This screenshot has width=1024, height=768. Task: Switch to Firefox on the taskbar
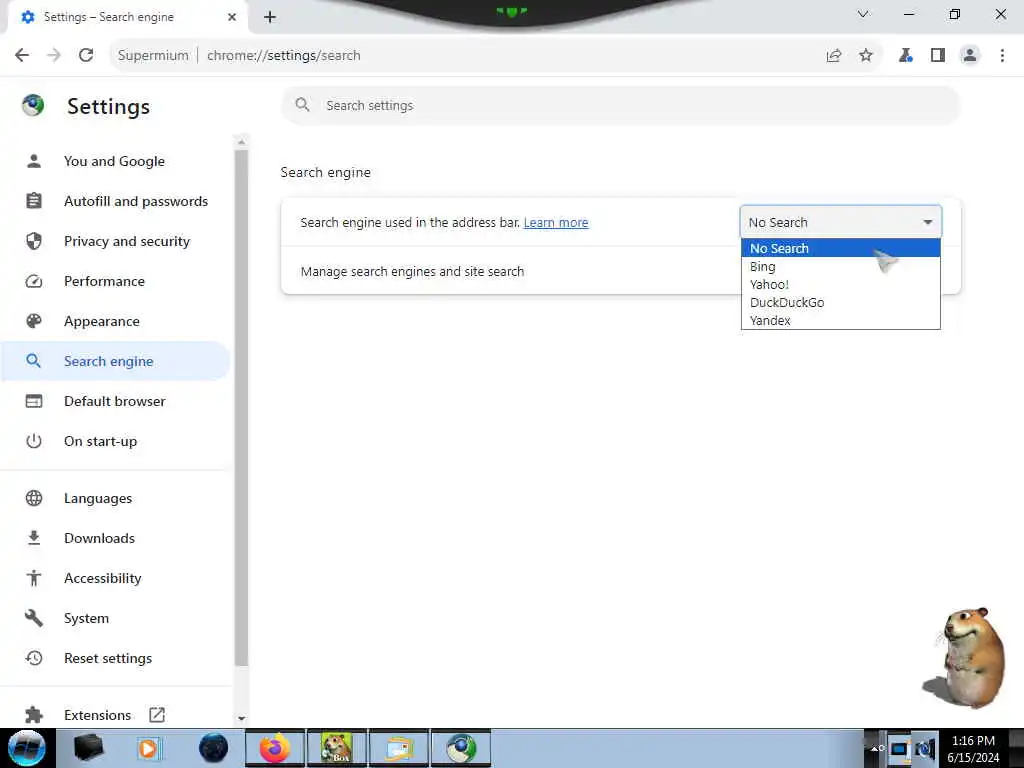point(275,748)
